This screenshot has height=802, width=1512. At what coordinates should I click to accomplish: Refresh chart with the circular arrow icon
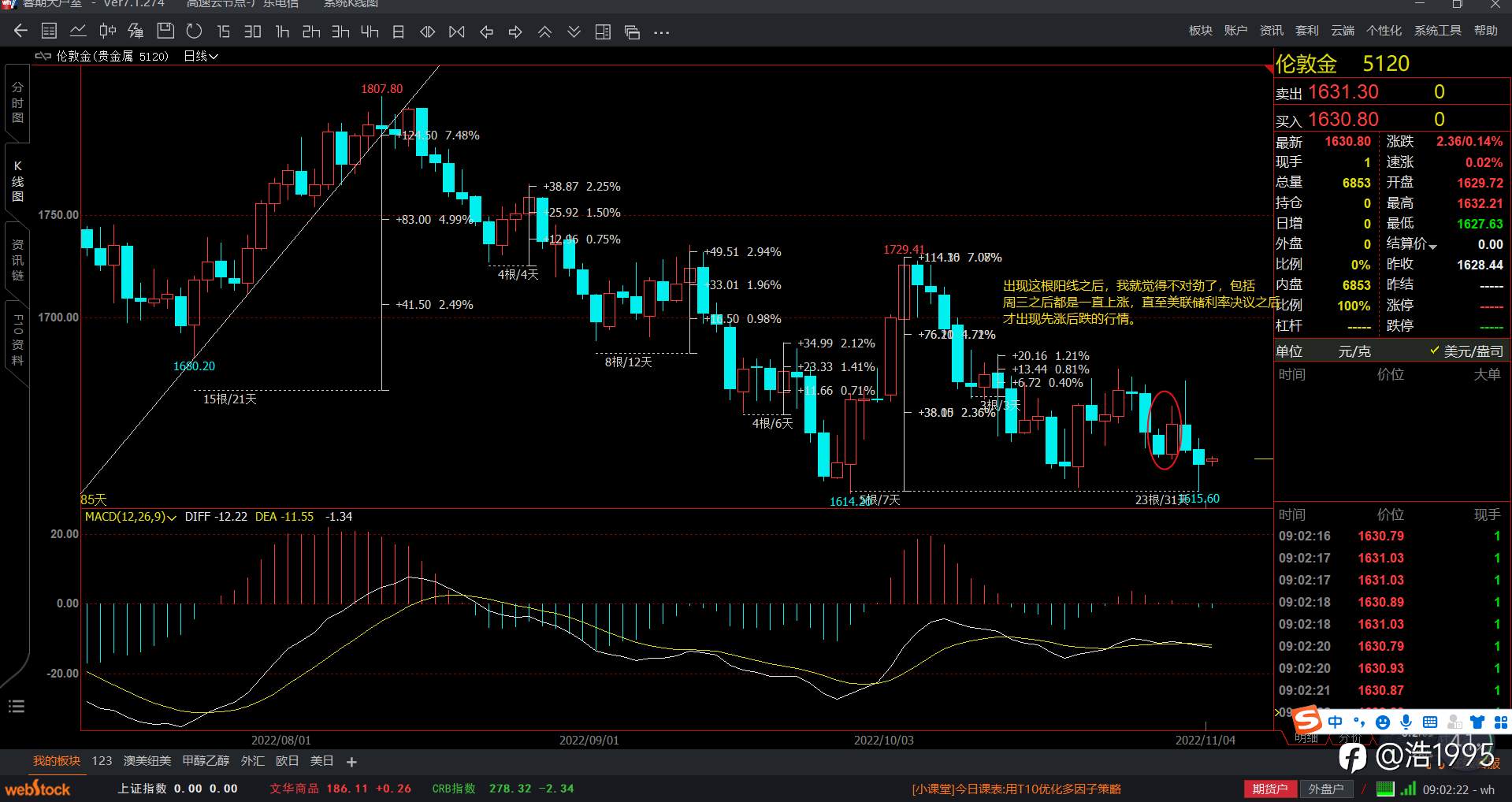[x=194, y=32]
